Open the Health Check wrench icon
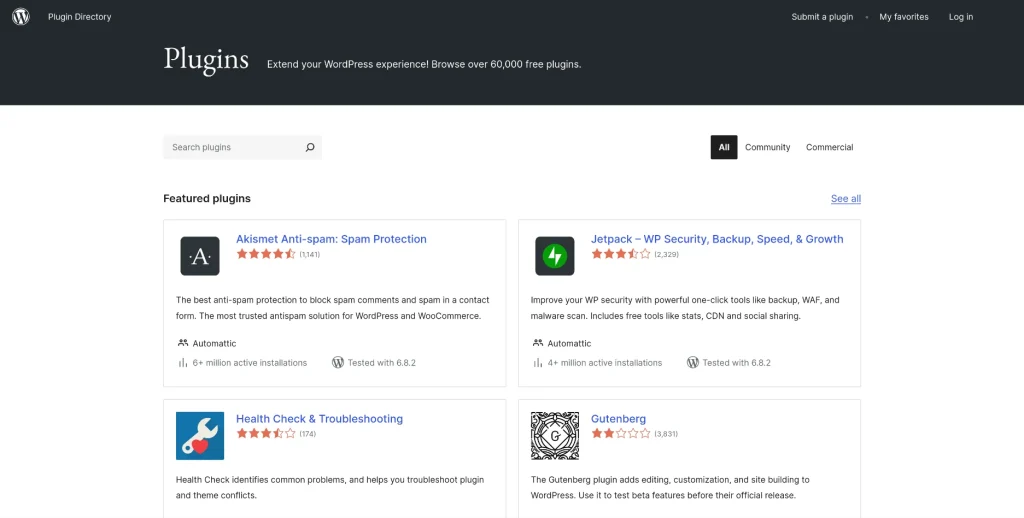Screen dimensions: 1024x518 click(200, 436)
